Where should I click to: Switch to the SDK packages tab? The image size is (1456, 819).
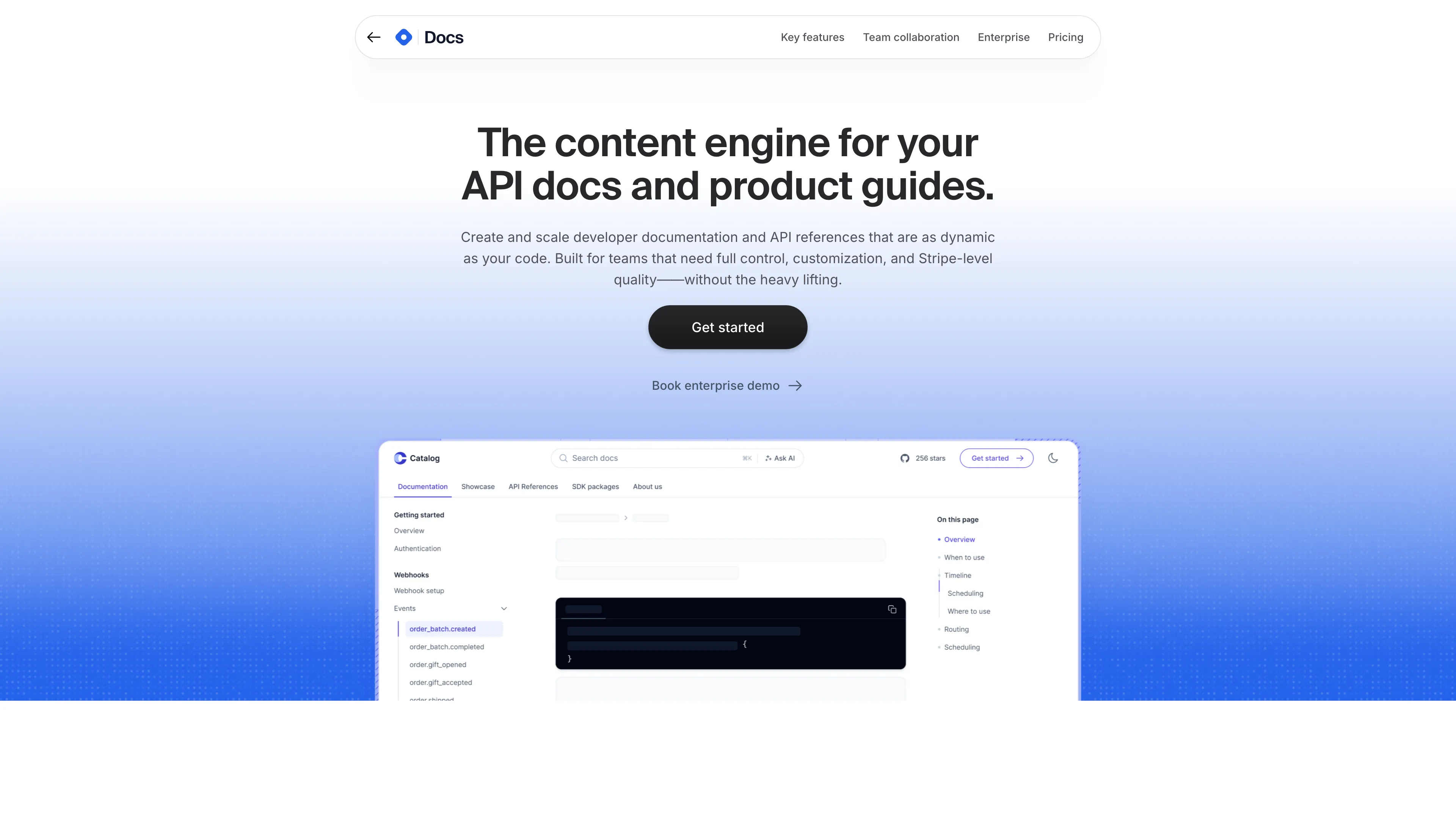pos(595,486)
